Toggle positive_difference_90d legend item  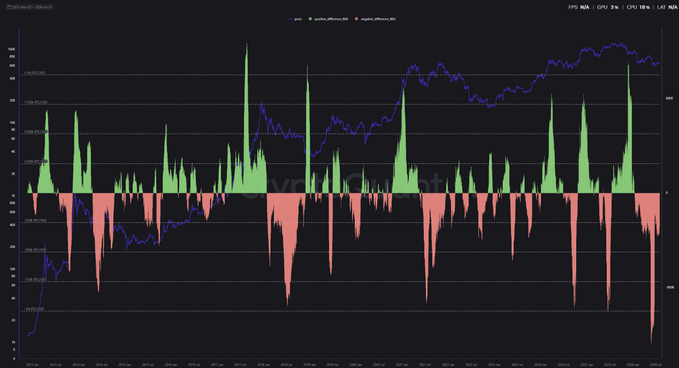pyautogui.click(x=328, y=19)
